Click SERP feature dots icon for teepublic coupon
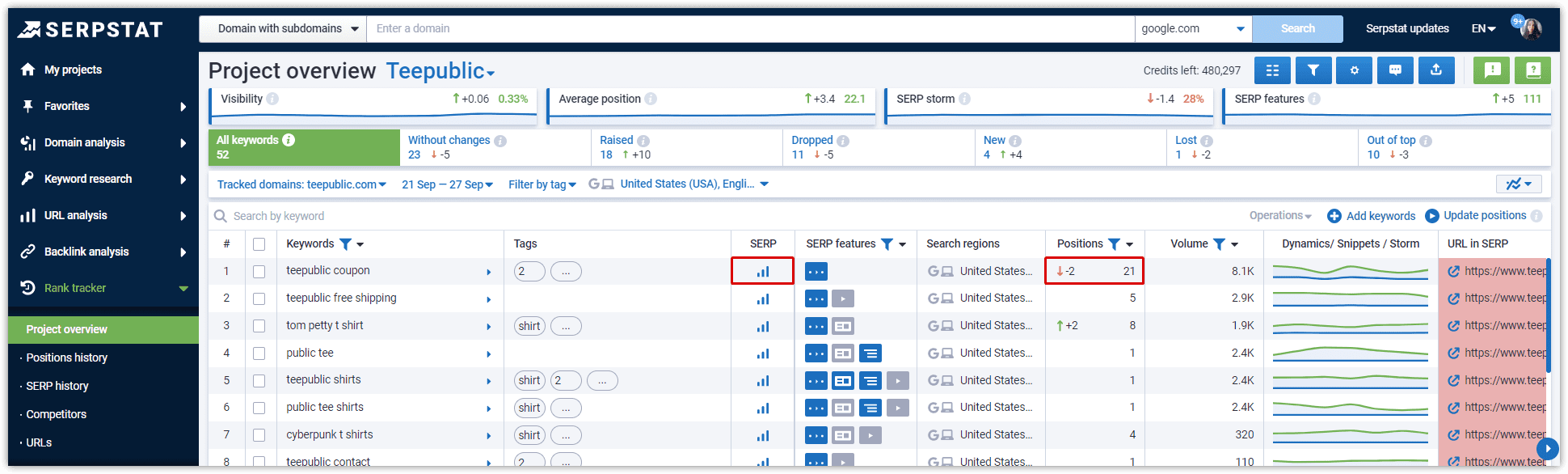The width and height of the screenshot is (1568, 474). tap(816, 272)
